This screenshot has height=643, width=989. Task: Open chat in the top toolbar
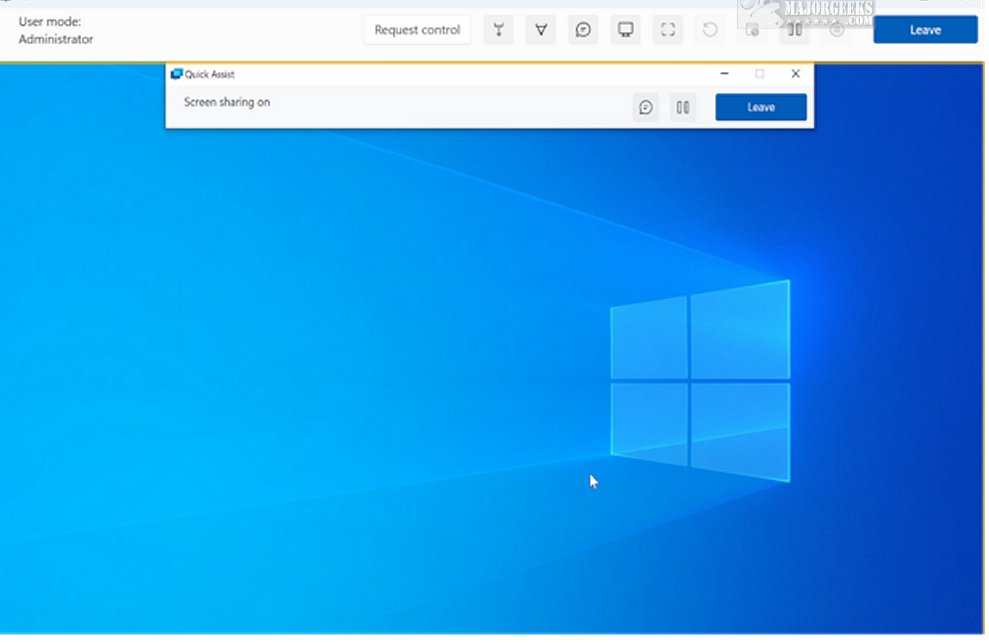583,30
